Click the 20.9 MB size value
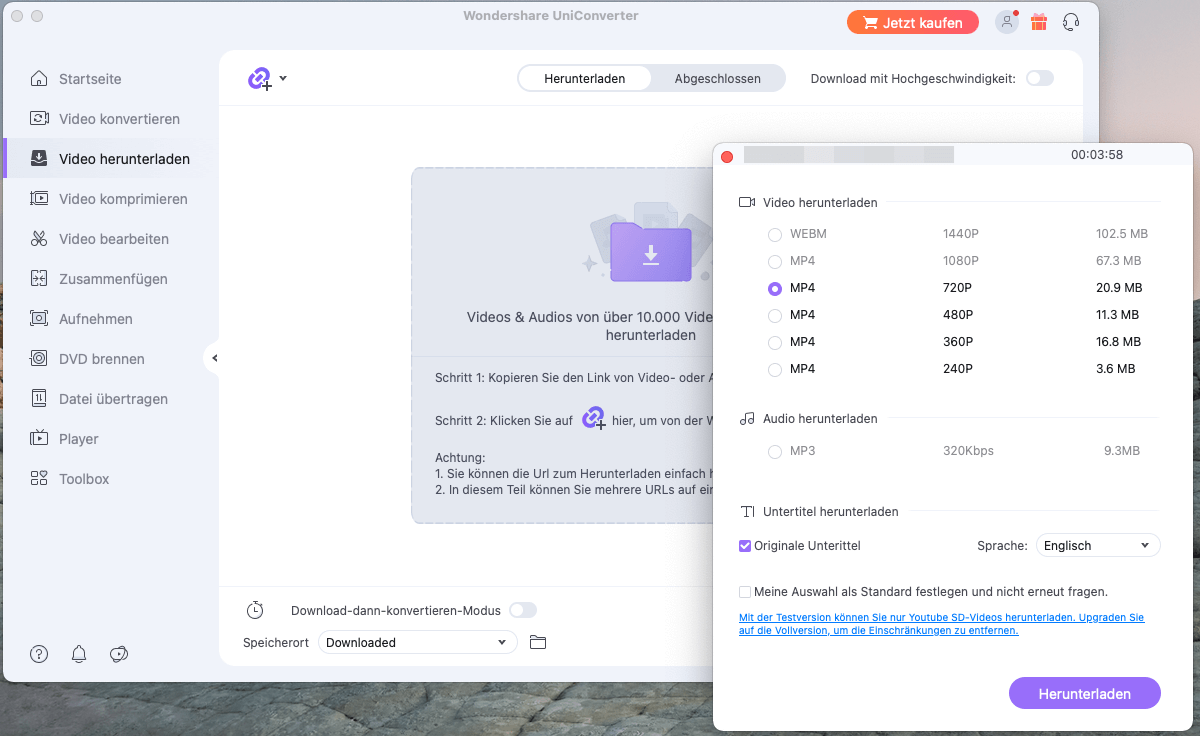This screenshot has width=1200, height=736. [x=1119, y=288]
